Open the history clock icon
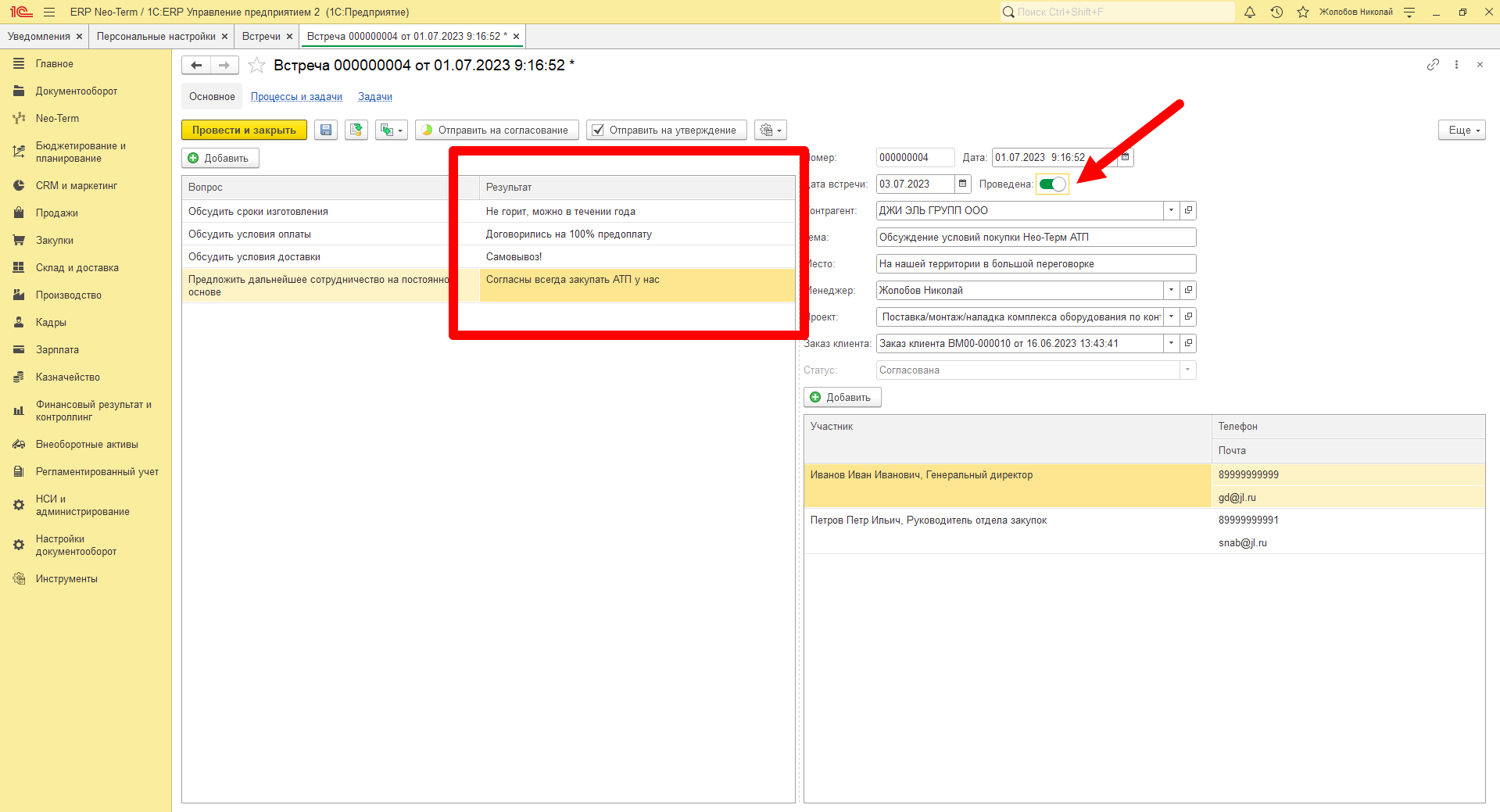 1276,12
